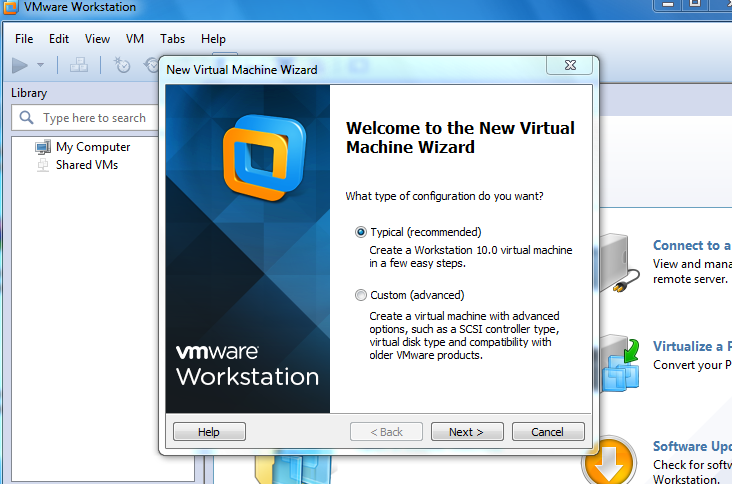Open the VM menu
Viewport: 732px width, 484px height.
pyautogui.click(x=135, y=39)
